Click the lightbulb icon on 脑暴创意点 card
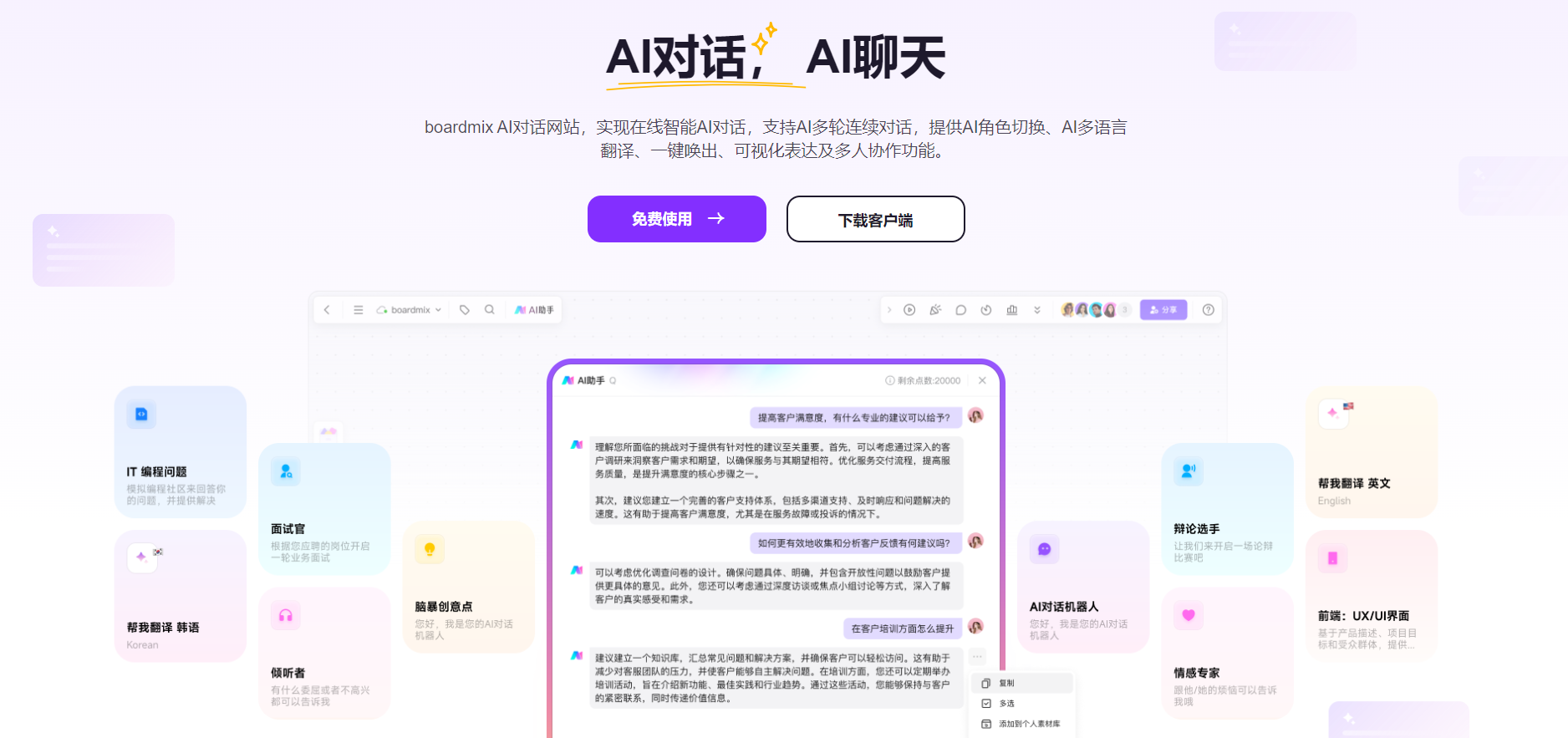The height and width of the screenshot is (738, 1568). coord(430,550)
